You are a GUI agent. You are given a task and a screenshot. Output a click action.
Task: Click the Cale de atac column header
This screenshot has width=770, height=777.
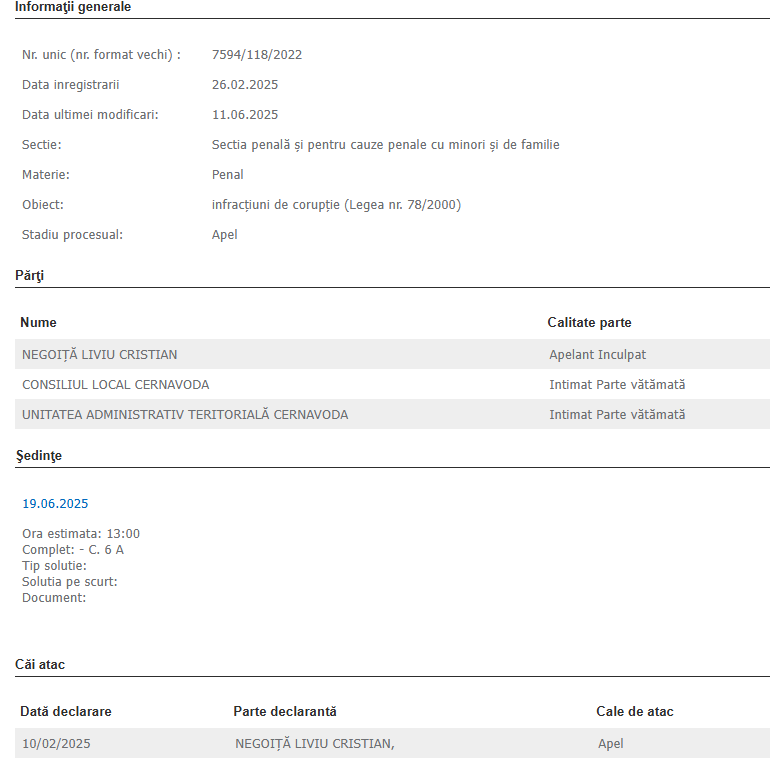[x=635, y=712]
